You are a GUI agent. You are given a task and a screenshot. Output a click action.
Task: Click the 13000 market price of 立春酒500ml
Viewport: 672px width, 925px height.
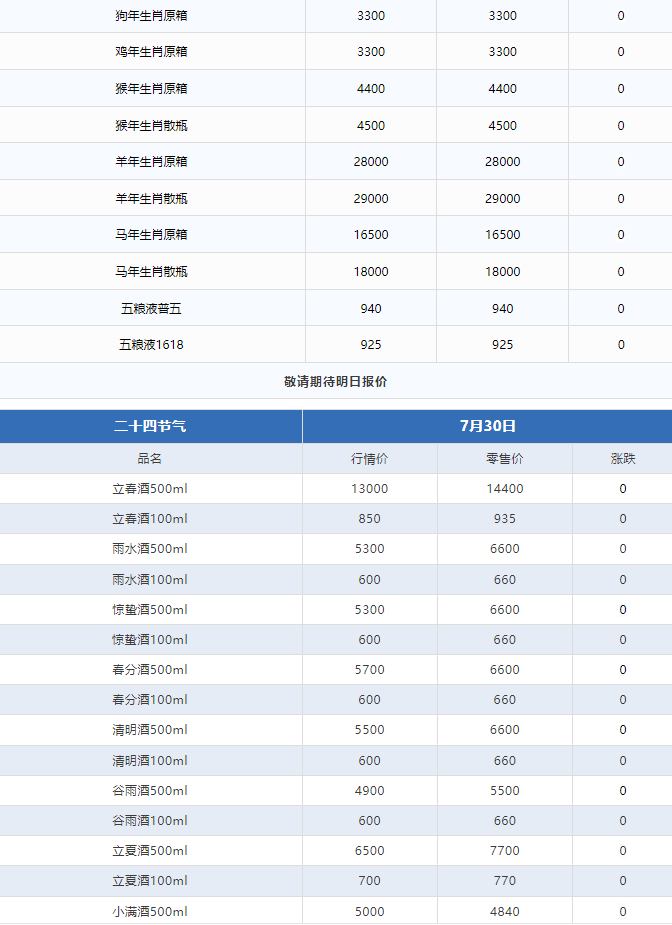(369, 488)
